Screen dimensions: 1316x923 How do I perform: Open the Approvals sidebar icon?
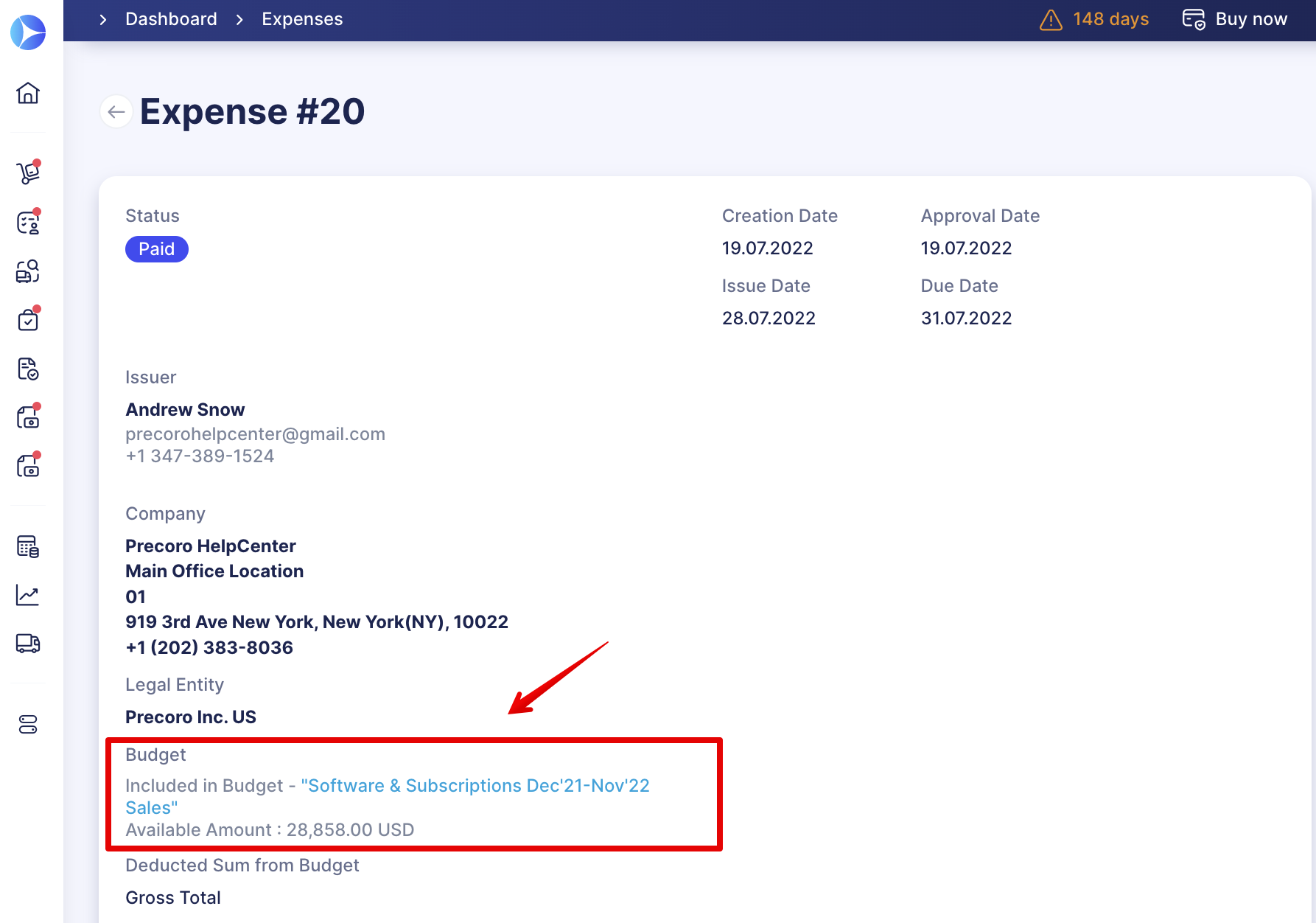(27, 223)
